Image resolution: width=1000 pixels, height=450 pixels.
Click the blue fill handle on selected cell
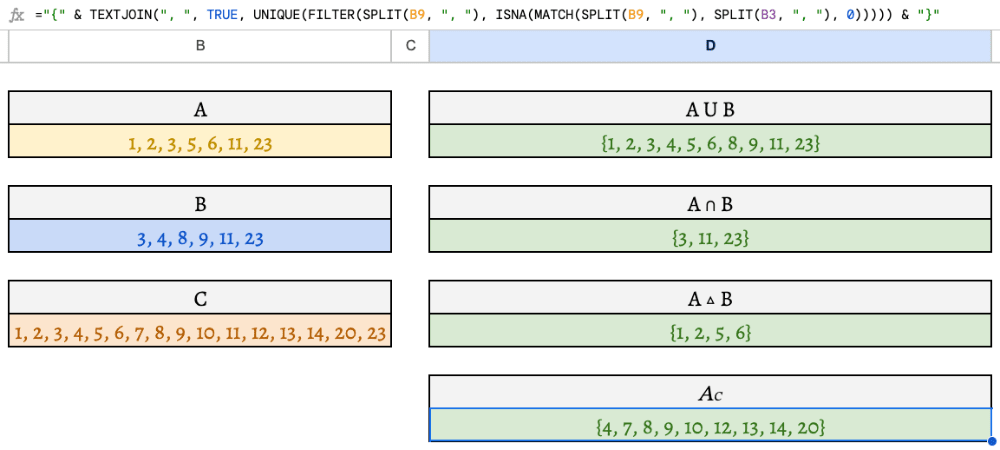[x=991, y=441]
